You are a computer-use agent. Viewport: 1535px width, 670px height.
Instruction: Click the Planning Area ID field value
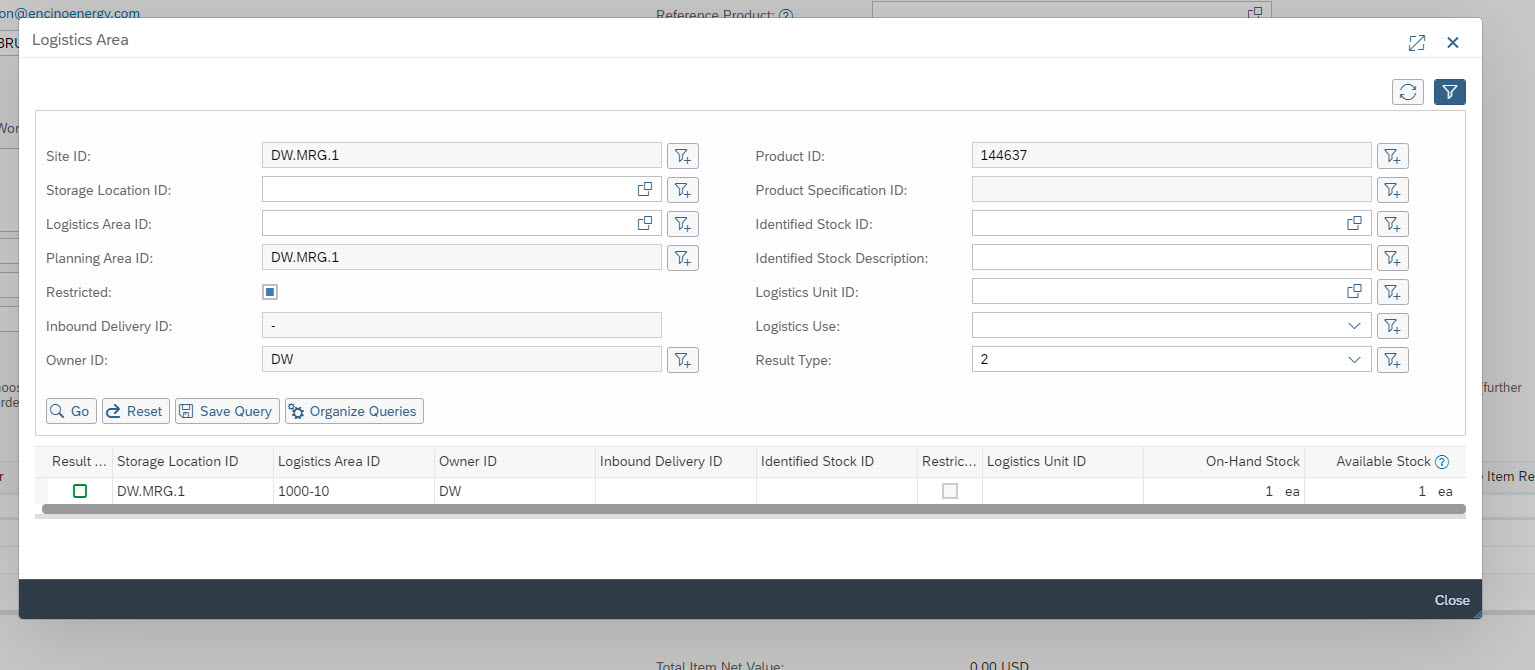[461, 257]
